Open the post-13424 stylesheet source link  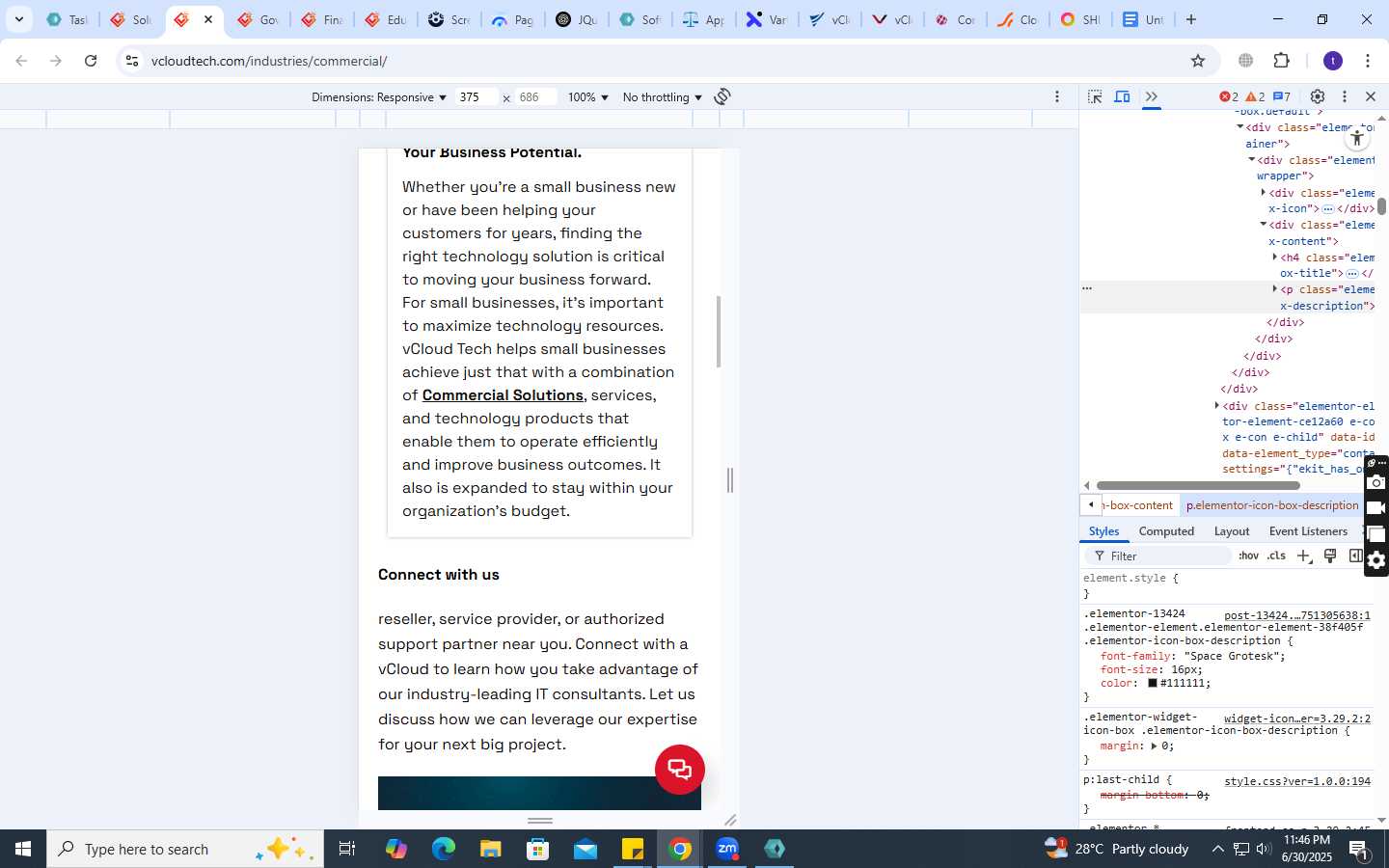pos(1297,615)
